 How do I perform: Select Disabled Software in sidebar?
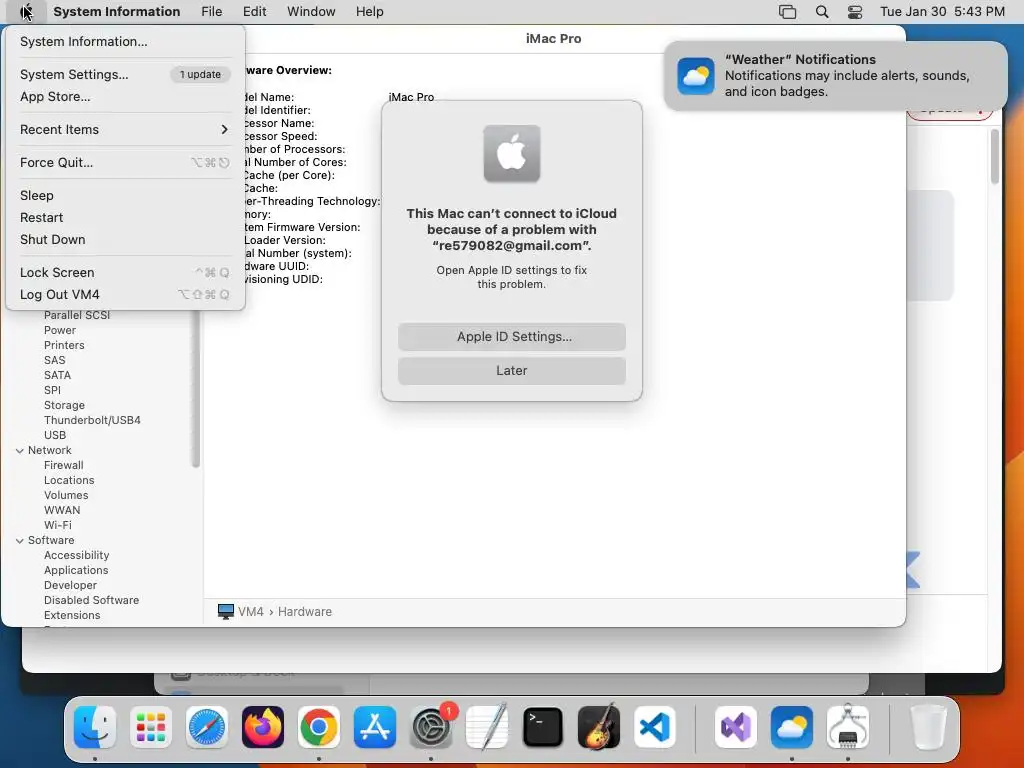tap(91, 601)
